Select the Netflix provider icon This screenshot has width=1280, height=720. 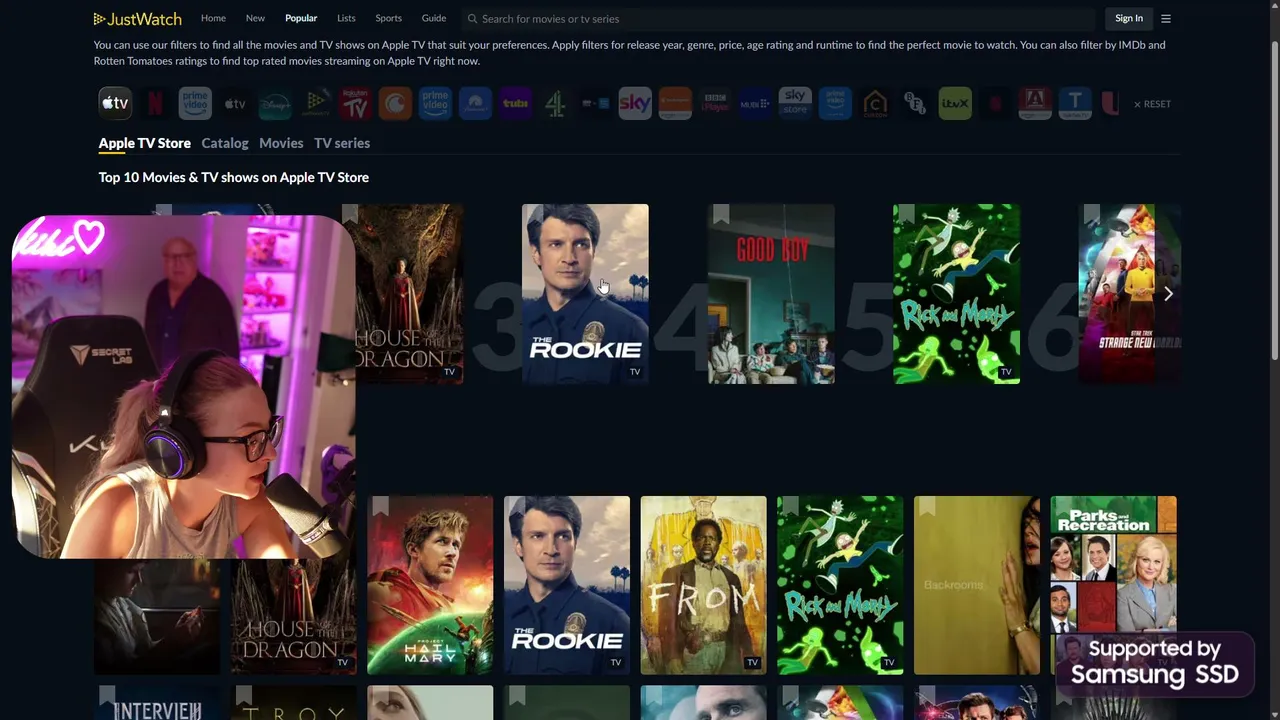155,103
